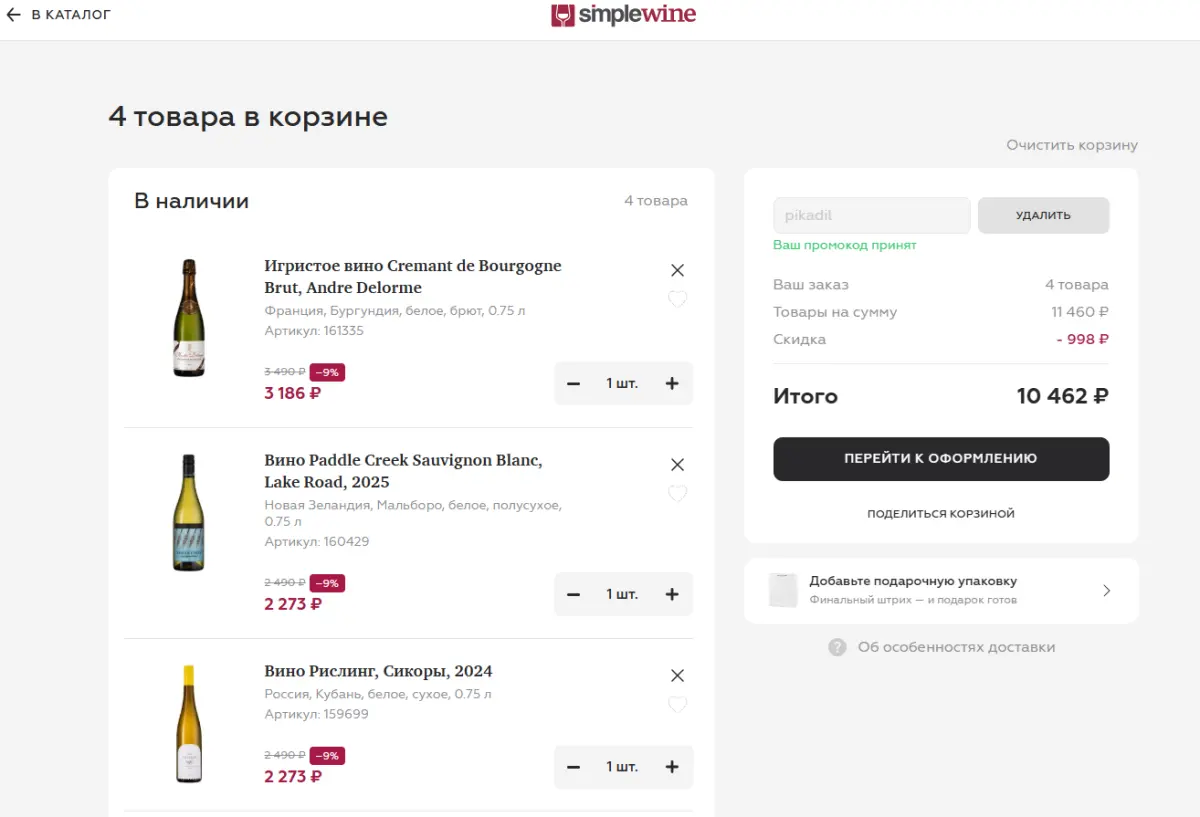The width and height of the screenshot is (1200, 817).
Task: Click Удалить to remove promo code
Action: click(x=1043, y=215)
